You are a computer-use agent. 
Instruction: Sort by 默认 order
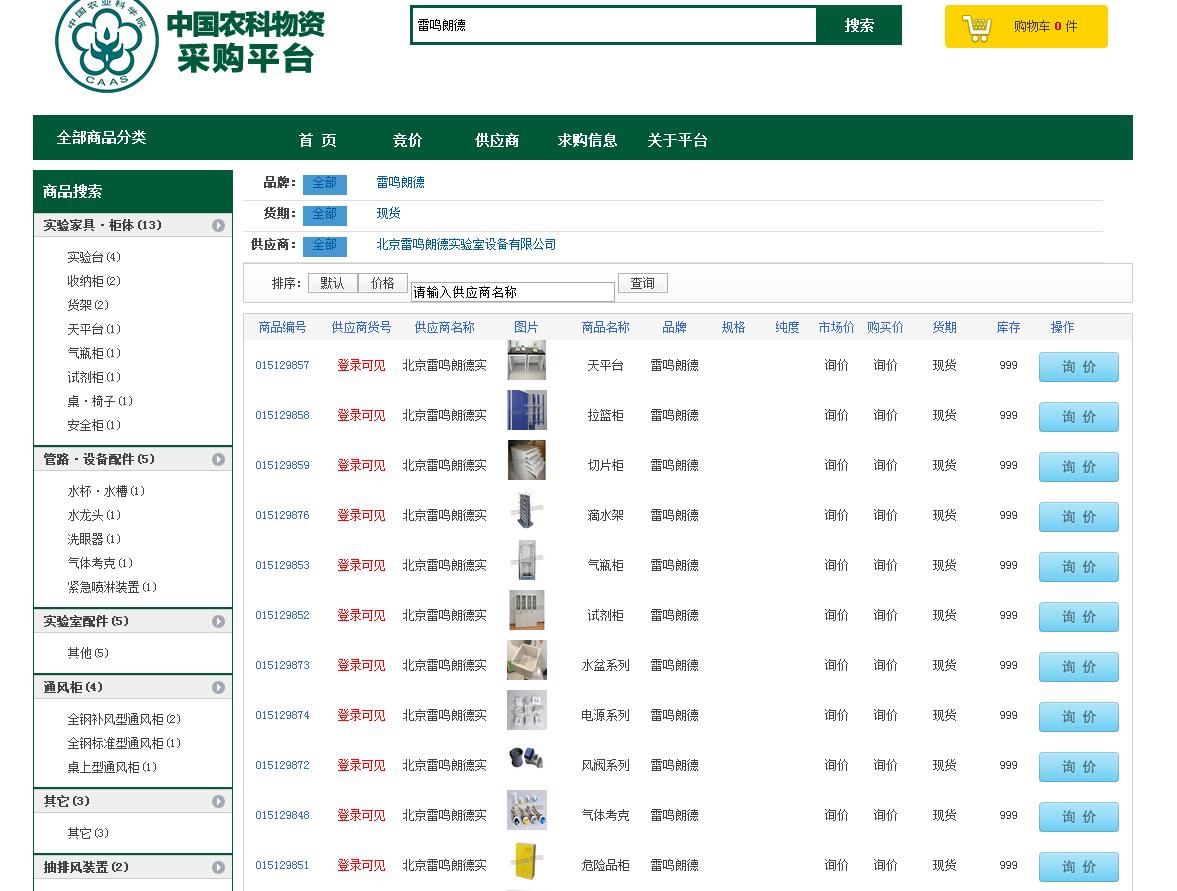coord(333,283)
